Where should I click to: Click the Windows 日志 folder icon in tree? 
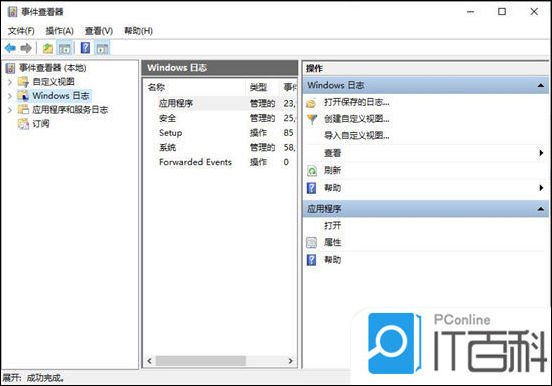point(24,96)
